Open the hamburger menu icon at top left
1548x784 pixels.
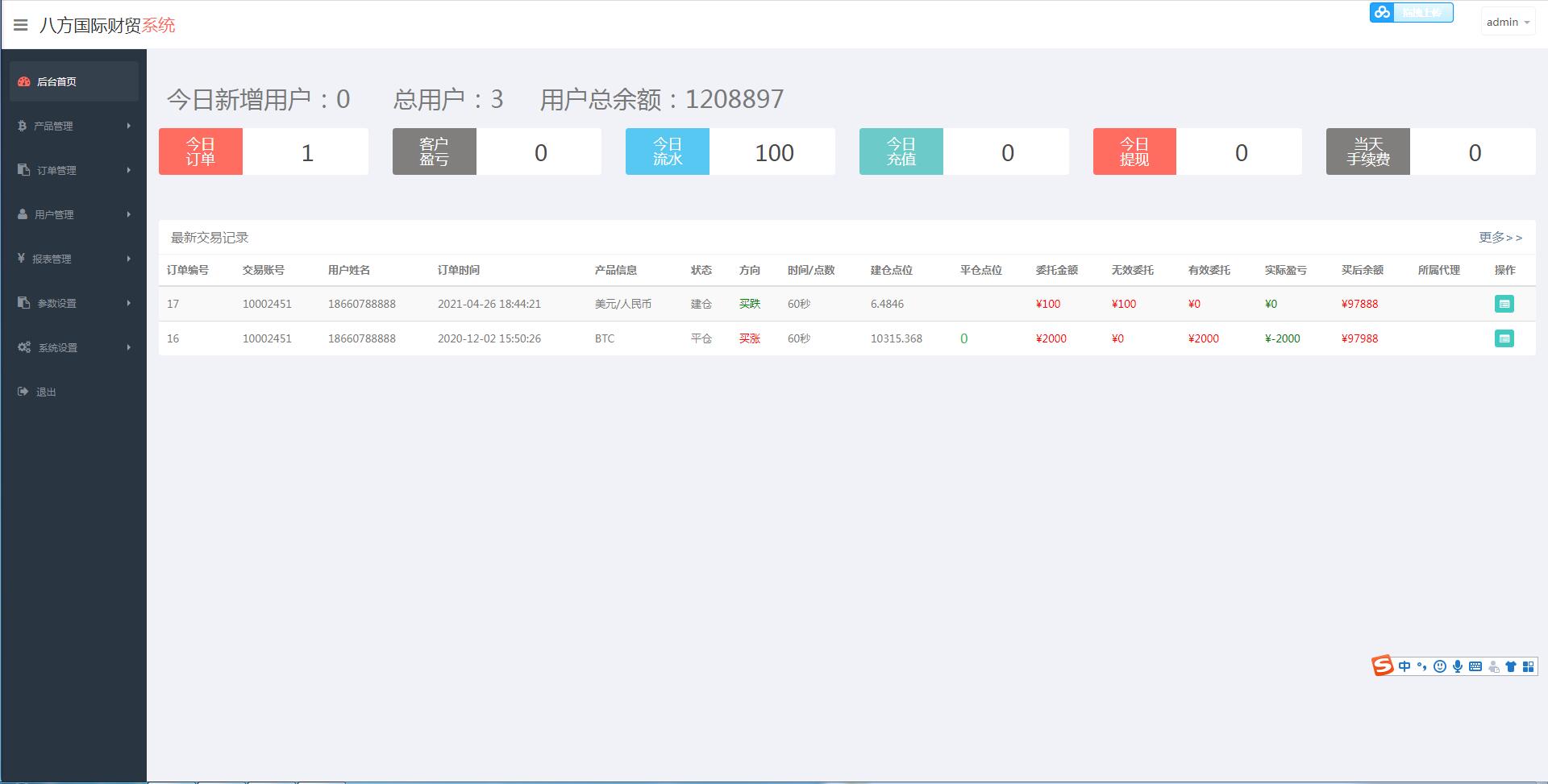pyautogui.click(x=21, y=24)
